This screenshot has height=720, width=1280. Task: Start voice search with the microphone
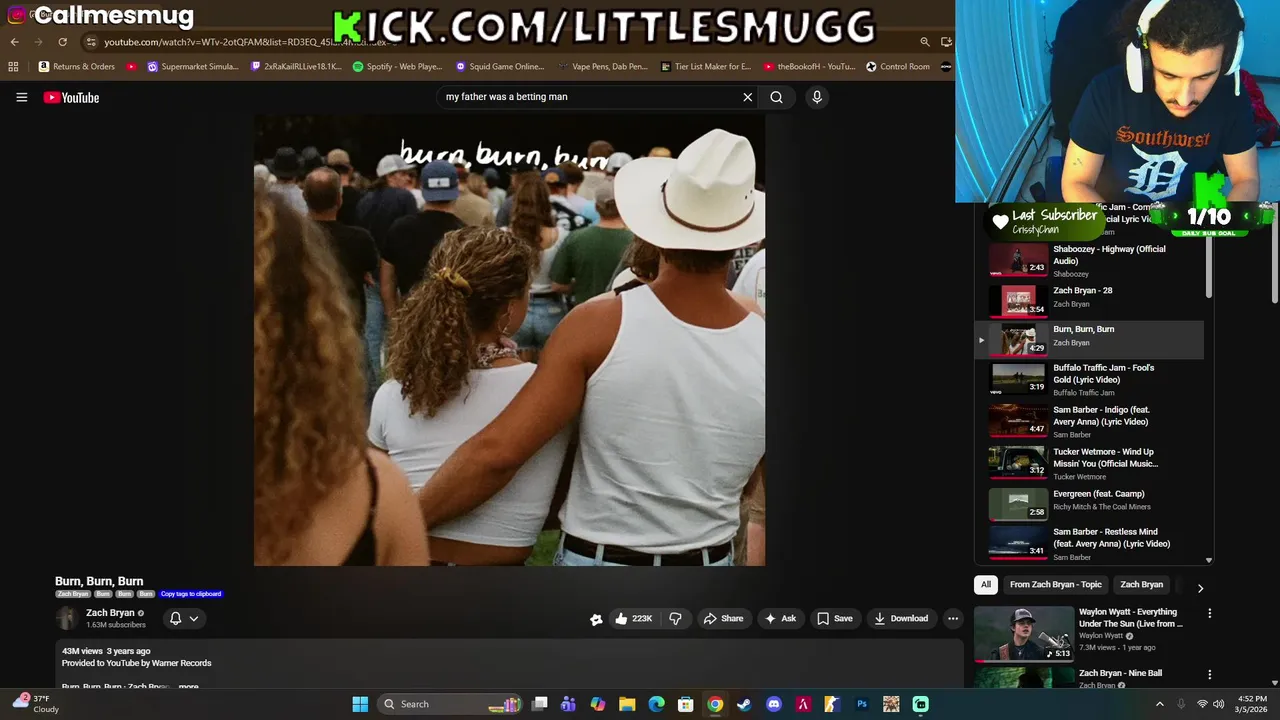[817, 97]
